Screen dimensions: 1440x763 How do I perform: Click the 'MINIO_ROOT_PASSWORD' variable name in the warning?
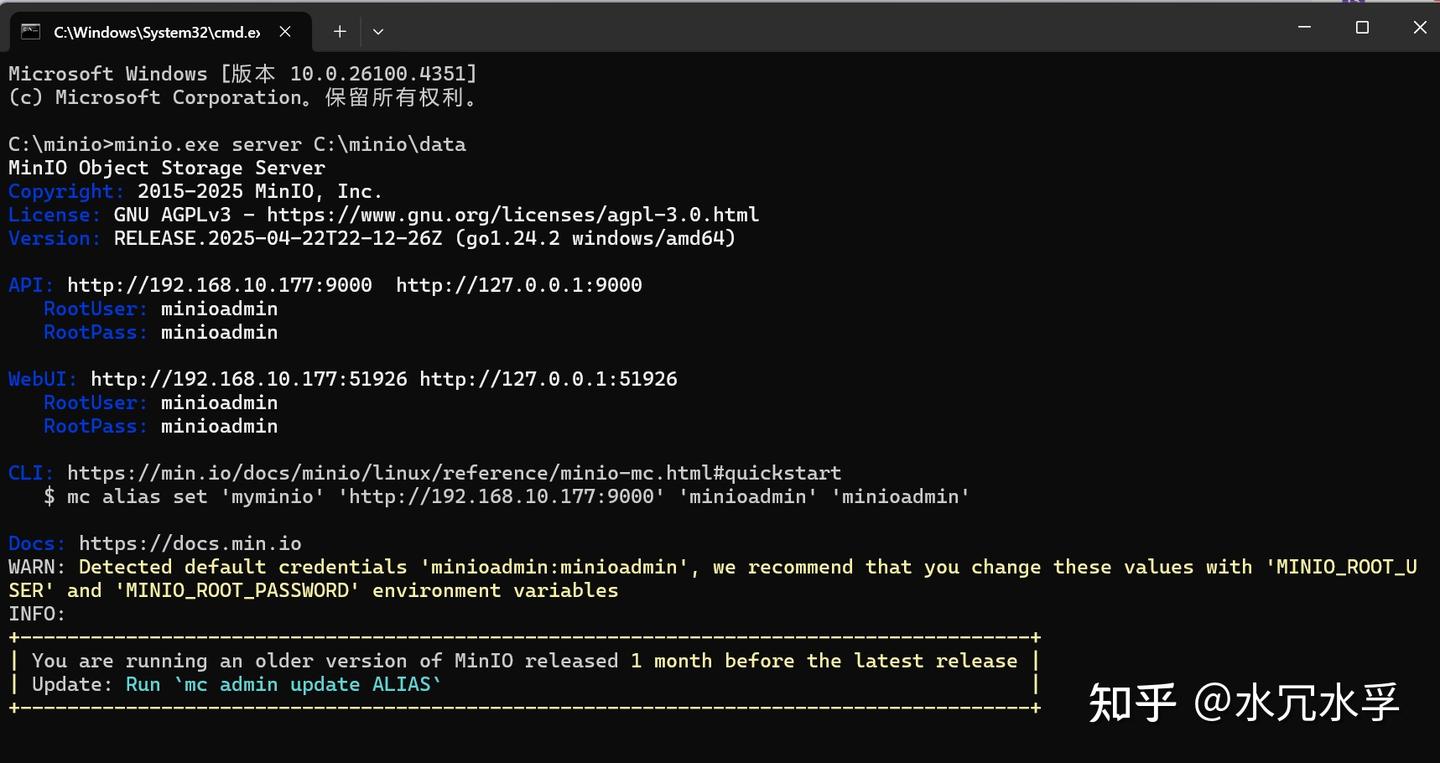(x=238, y=591)
